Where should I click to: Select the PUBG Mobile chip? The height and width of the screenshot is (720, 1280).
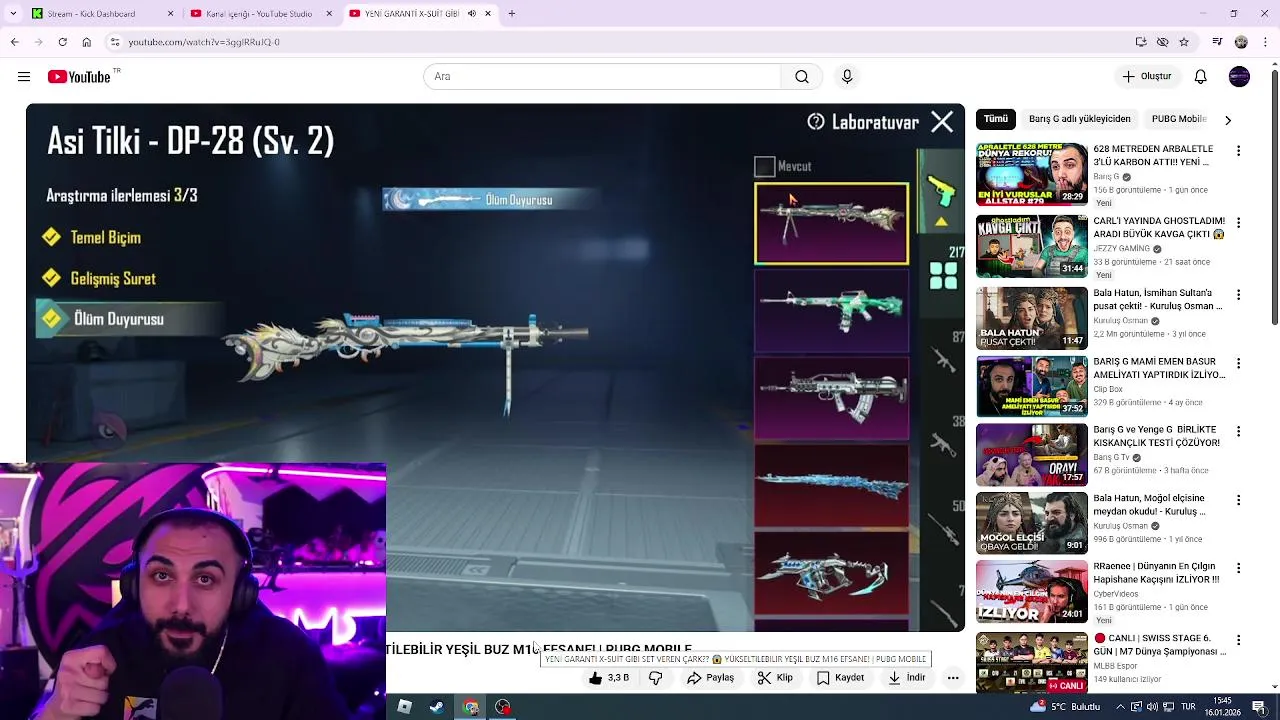(x=1178, y=119)
